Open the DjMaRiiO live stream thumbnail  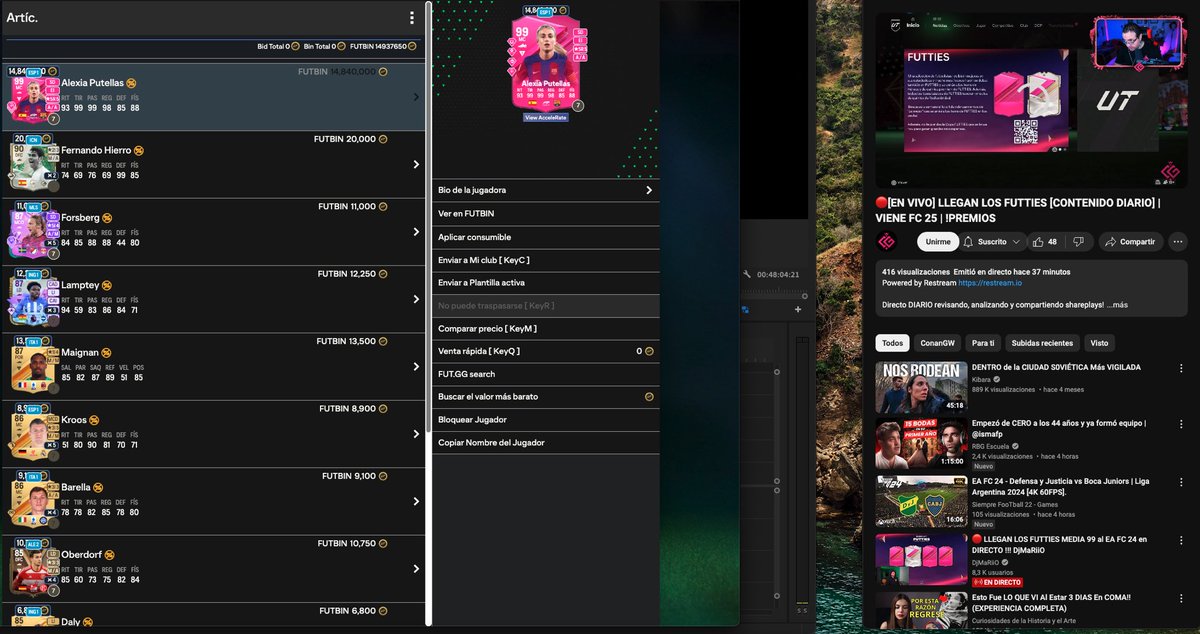pos(921,560)
